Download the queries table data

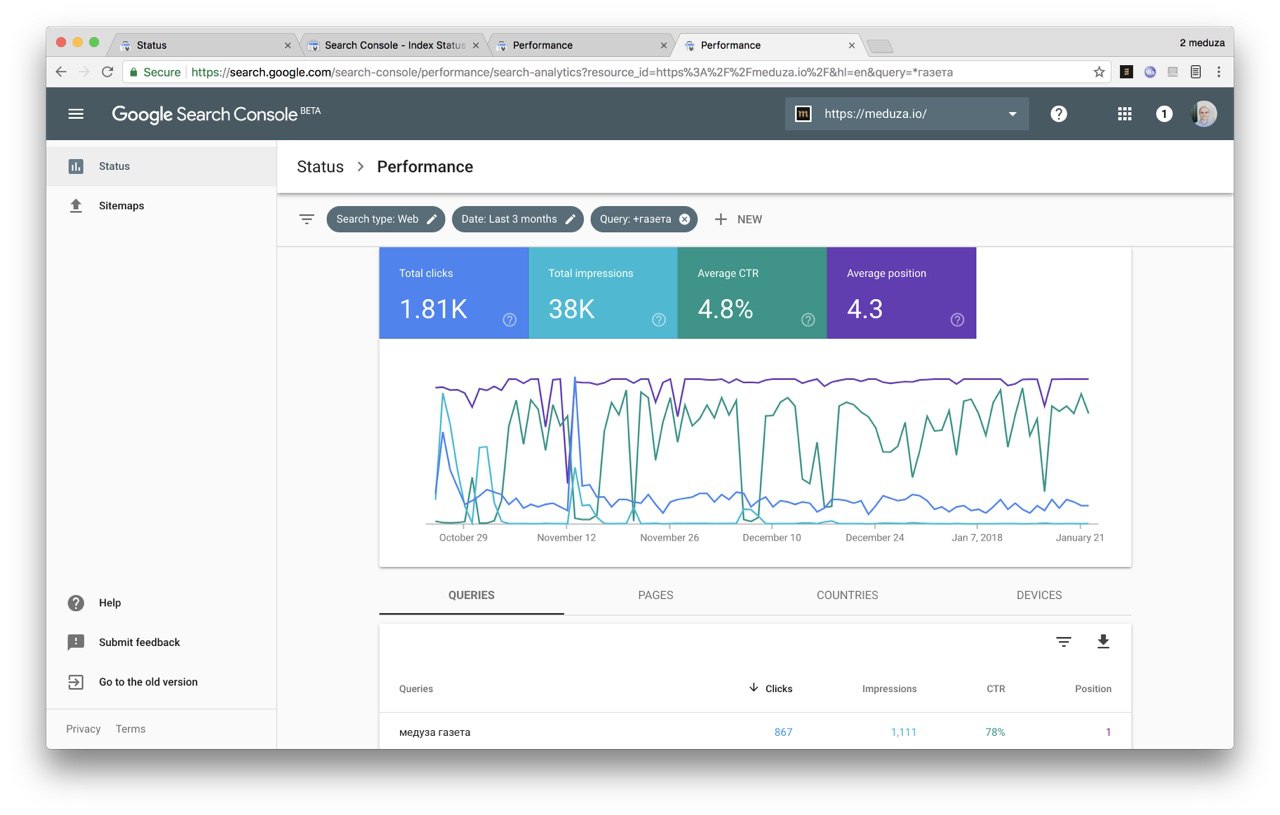pyautogui.click(x=1103, y=642)
